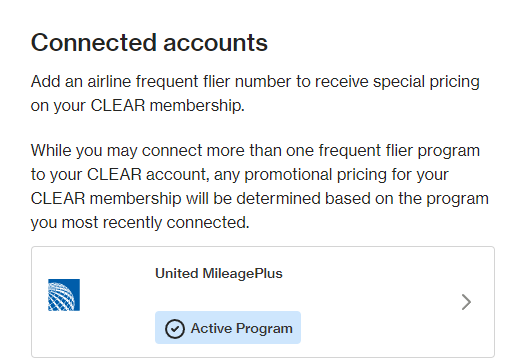Viewport: 521px width, 363px height.
Task: Click the 'you most recently connected.' line
Action: [140, 222]
